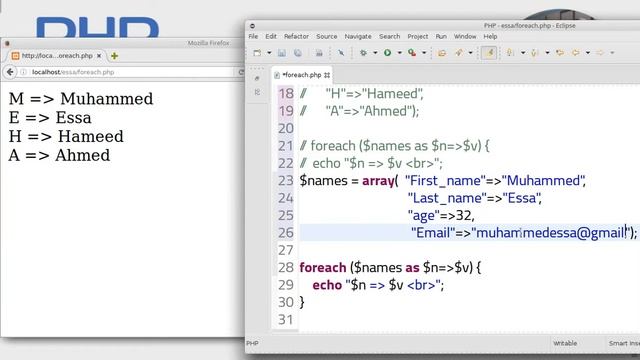Expand the Previous Annotation dropdown arrow
This screenshot has width=640, height=360.
[x=547, y=53]
